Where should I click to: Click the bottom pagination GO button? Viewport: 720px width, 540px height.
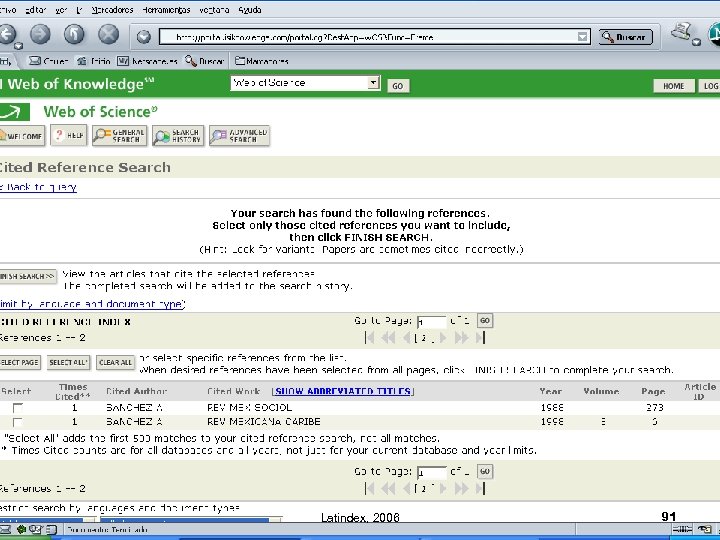point(485,471)
